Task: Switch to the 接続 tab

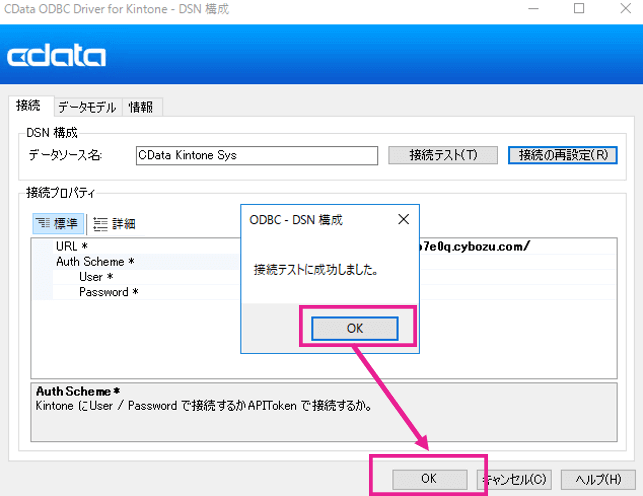Action: (29, 106)
